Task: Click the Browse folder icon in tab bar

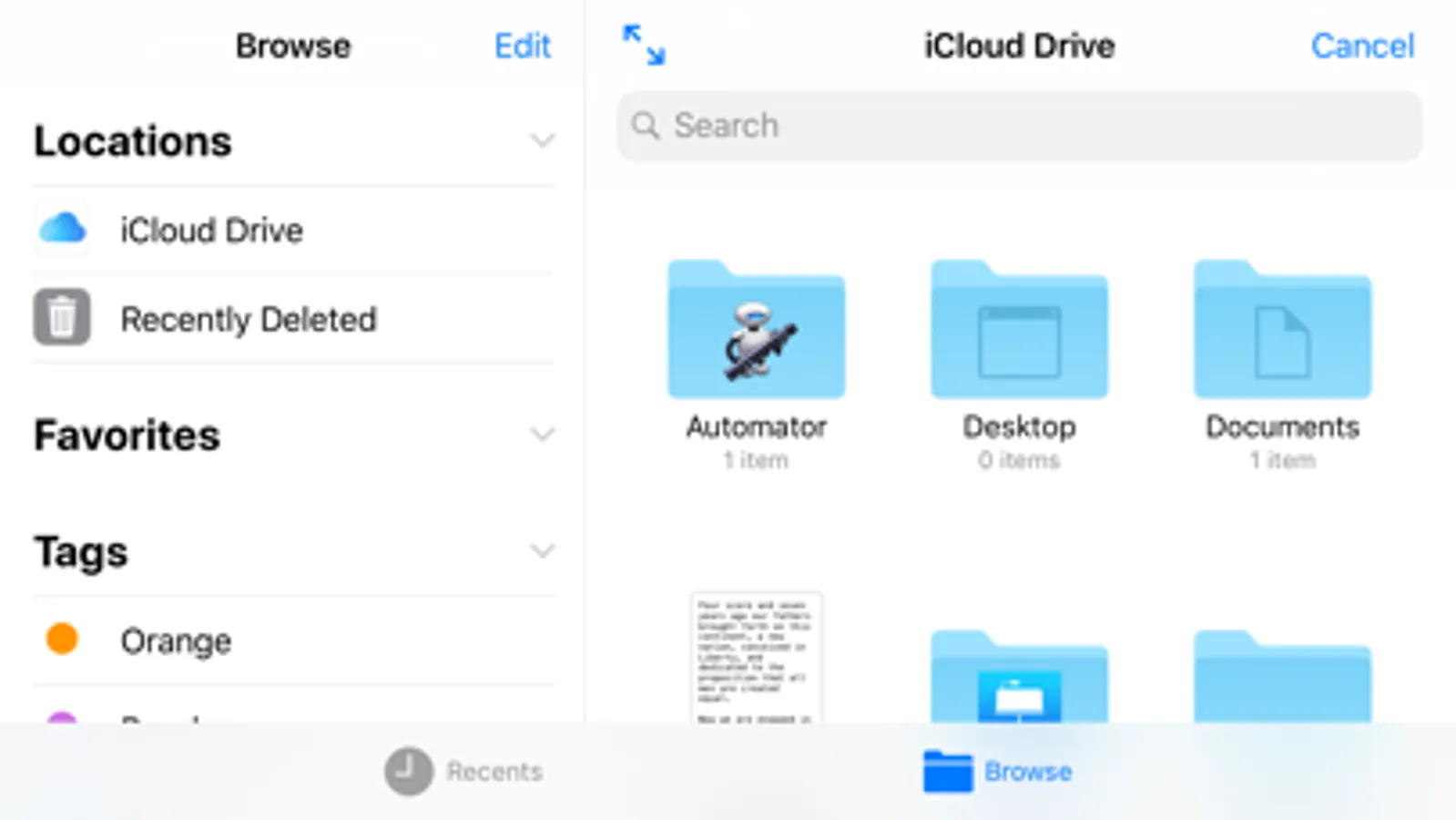Action: point(948,772)
